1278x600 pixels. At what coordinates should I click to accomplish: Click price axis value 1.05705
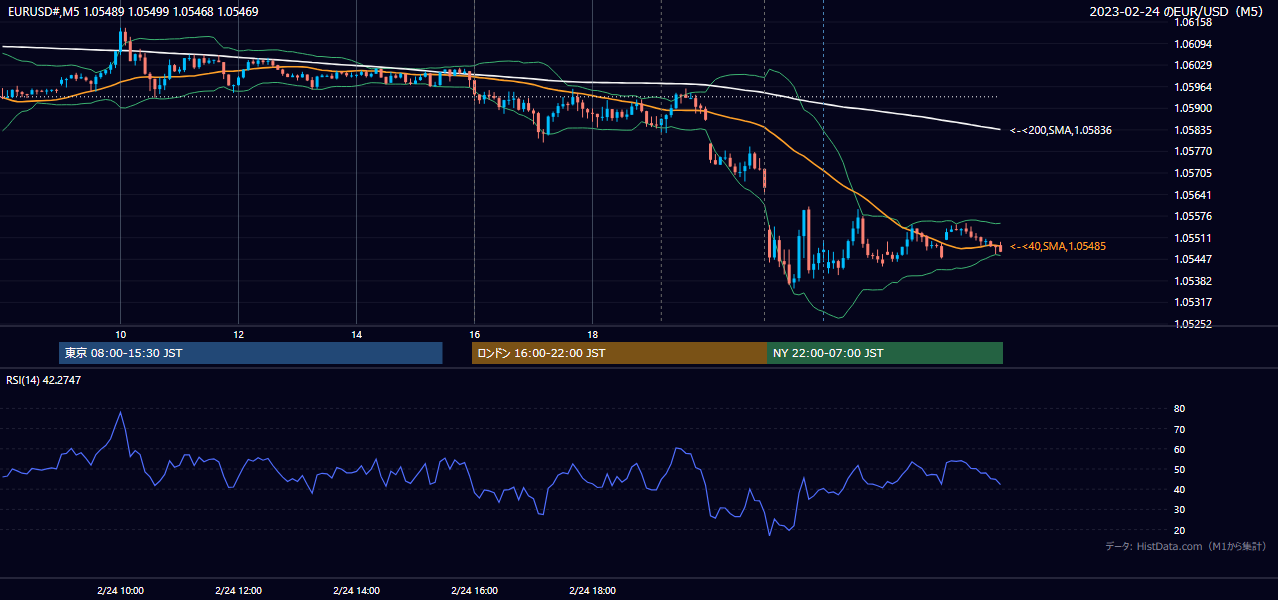pyautogui.click(x=1193, y=173)
